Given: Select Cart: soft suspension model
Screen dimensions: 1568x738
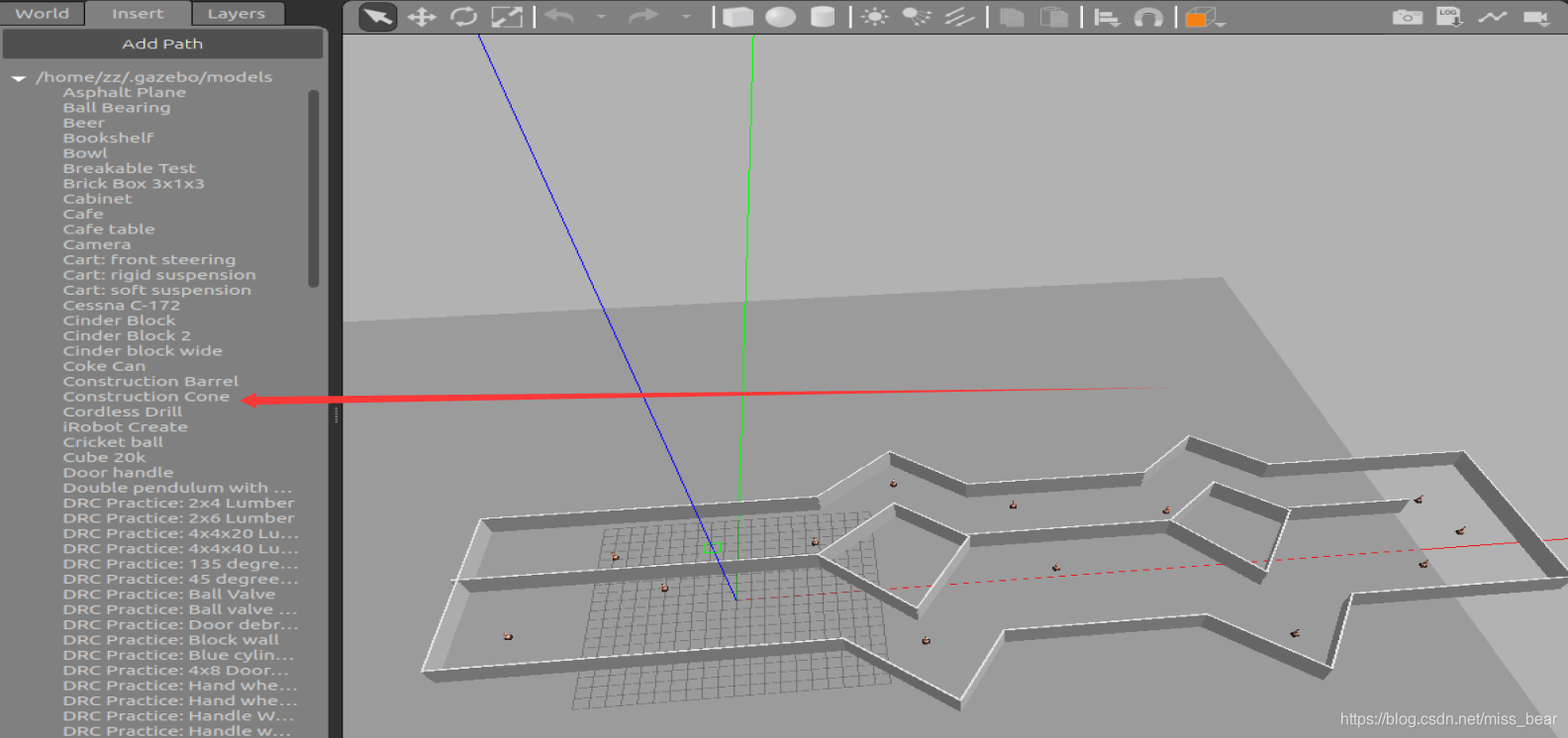Looking at the screenshot, I should point(157,290).
